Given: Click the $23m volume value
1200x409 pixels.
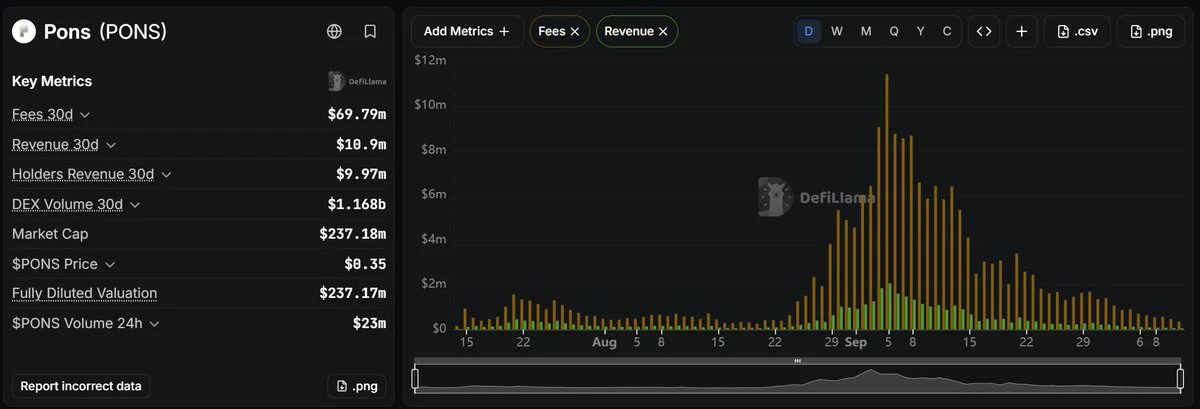Looking at the screenshot, I should (x=369, y=323).
